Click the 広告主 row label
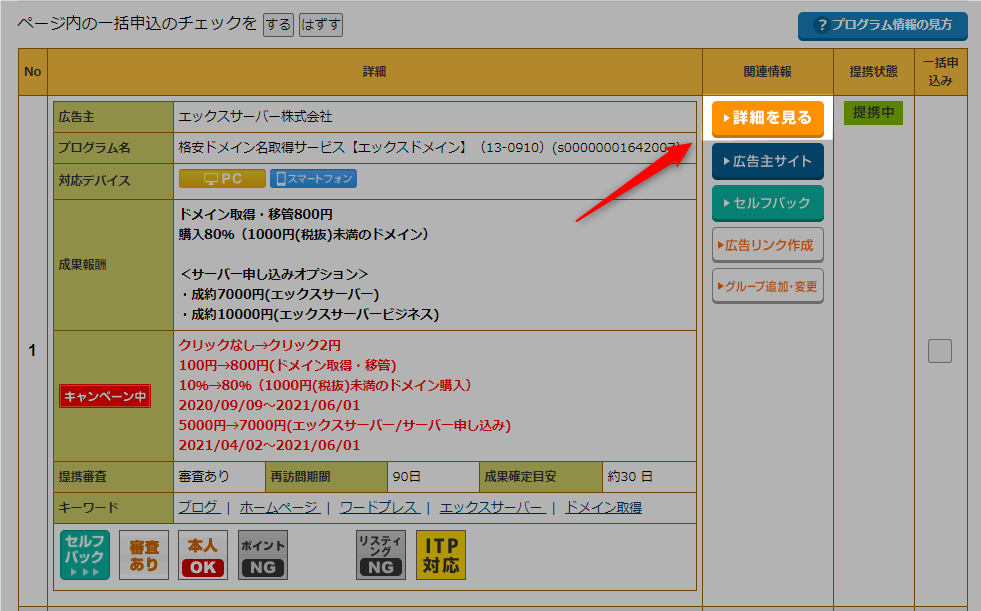The height and width of the screenshot is (611, 981). 113,117
